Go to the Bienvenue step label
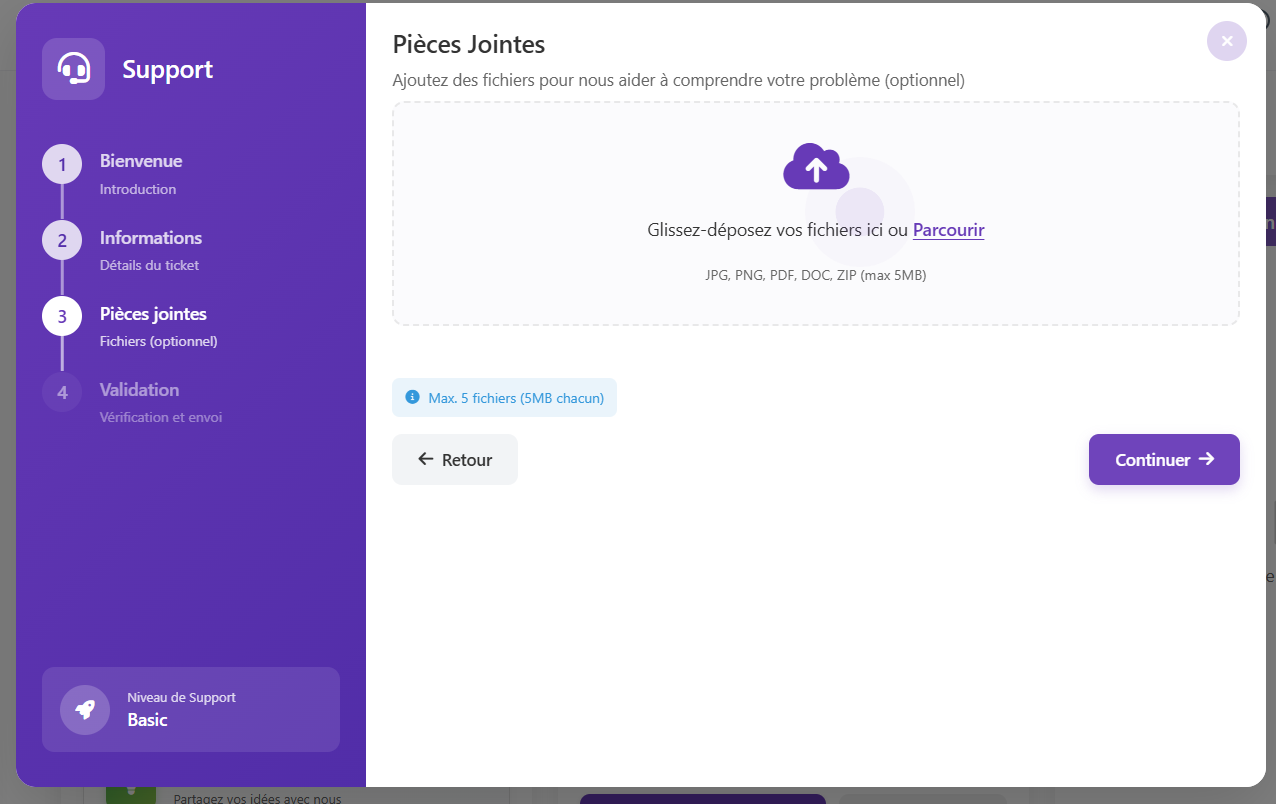 tap(141, 161)
